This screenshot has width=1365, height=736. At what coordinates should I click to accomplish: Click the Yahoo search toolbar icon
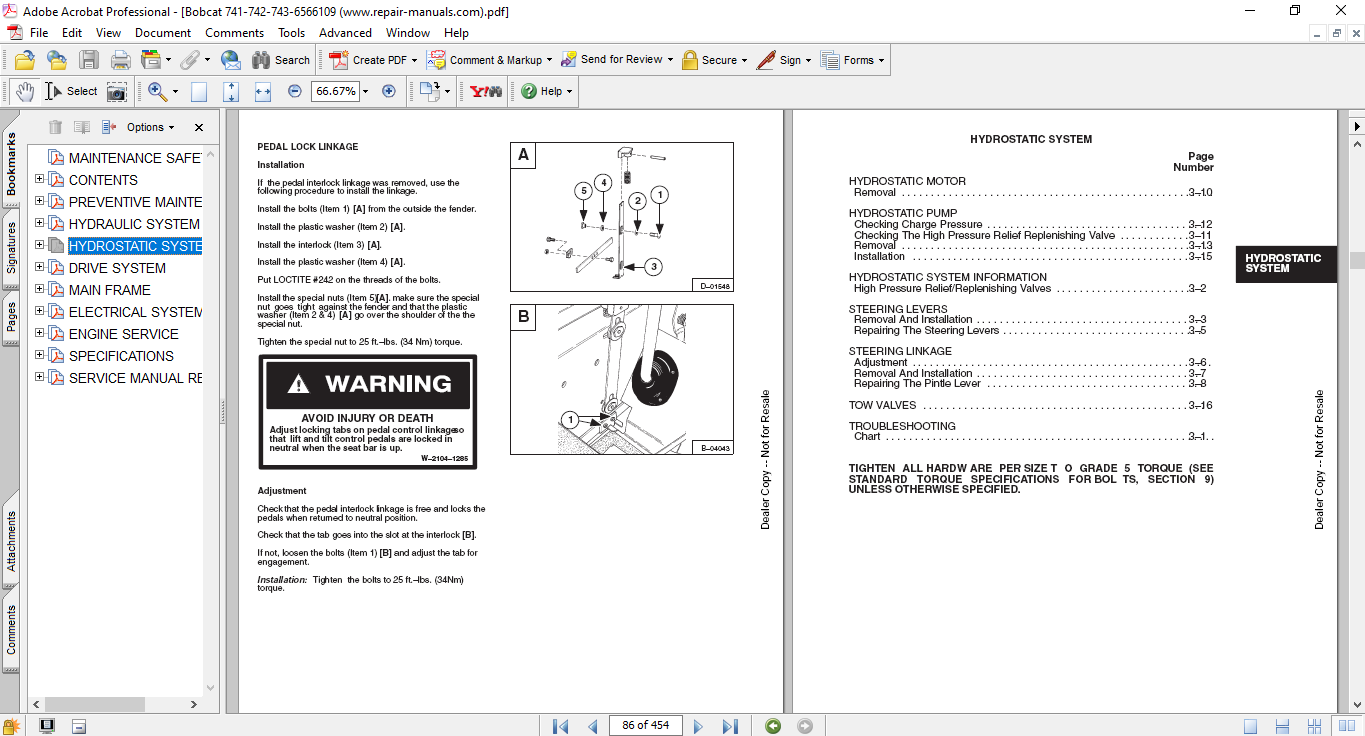coord(486,91)
